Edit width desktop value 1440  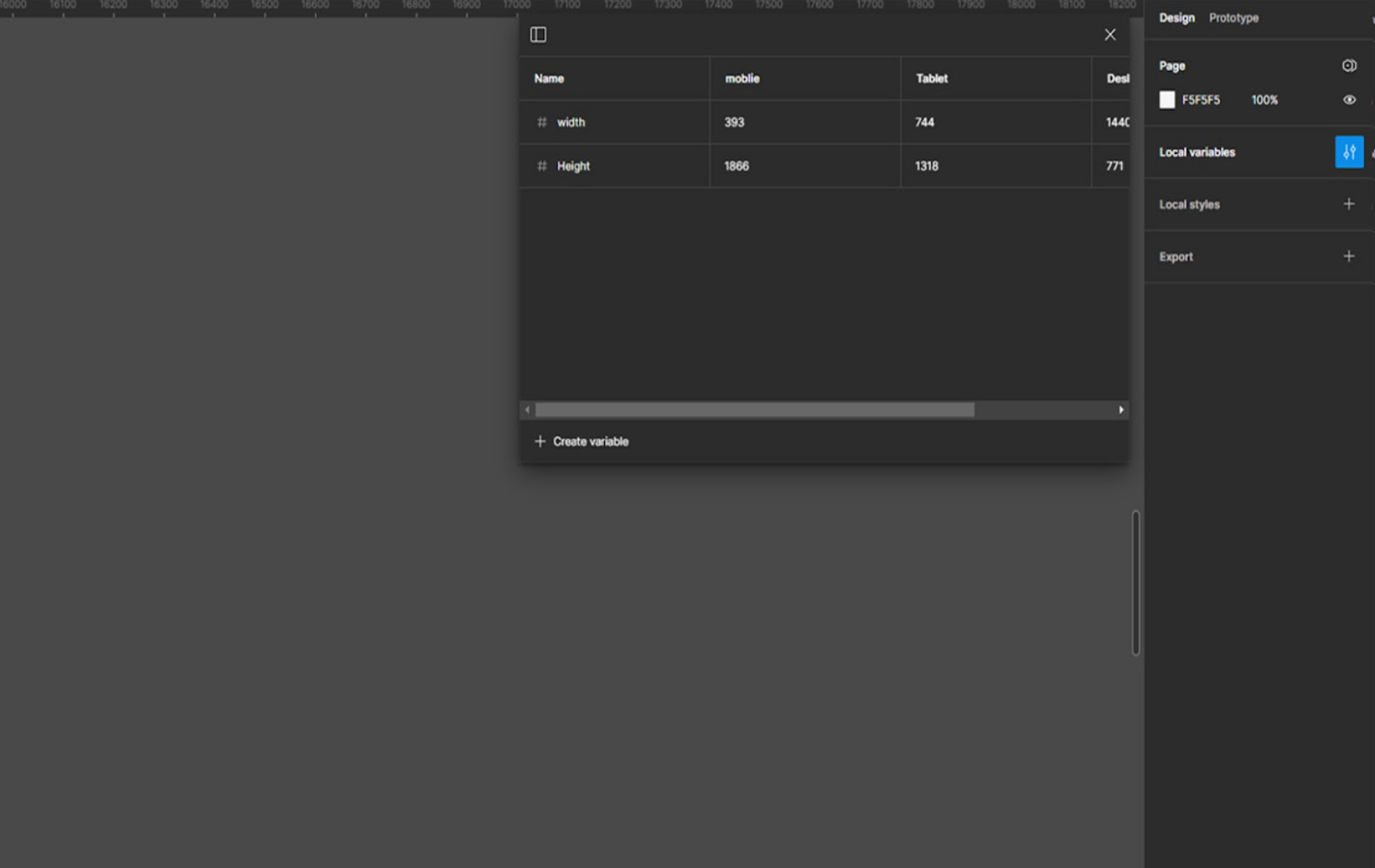click(x=1111, y=122)
